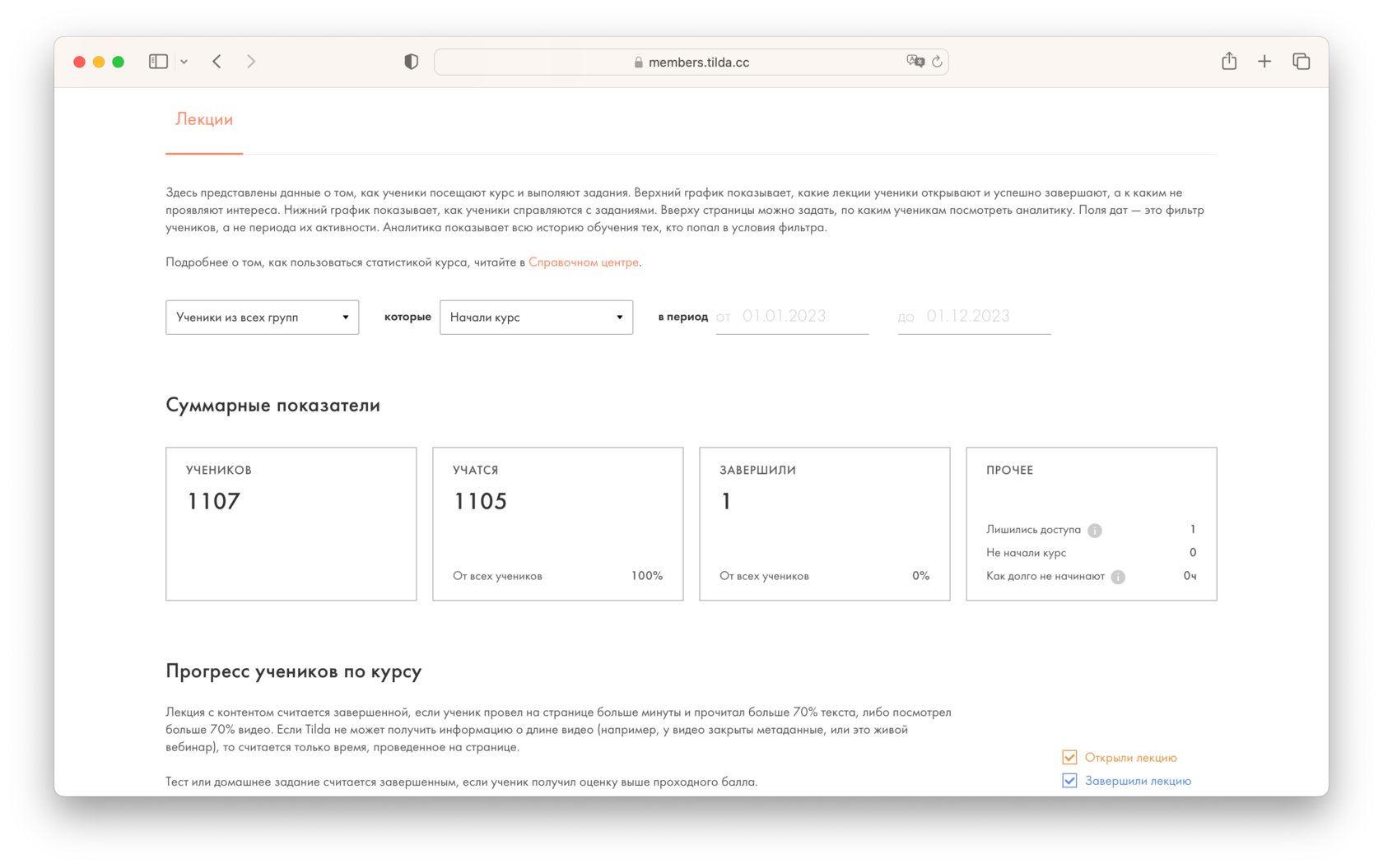This screenshot has width=1383, height=868.
Task: Click the ЗАВЕРШИЛИ card heading
Action: [x=757, y=471]
